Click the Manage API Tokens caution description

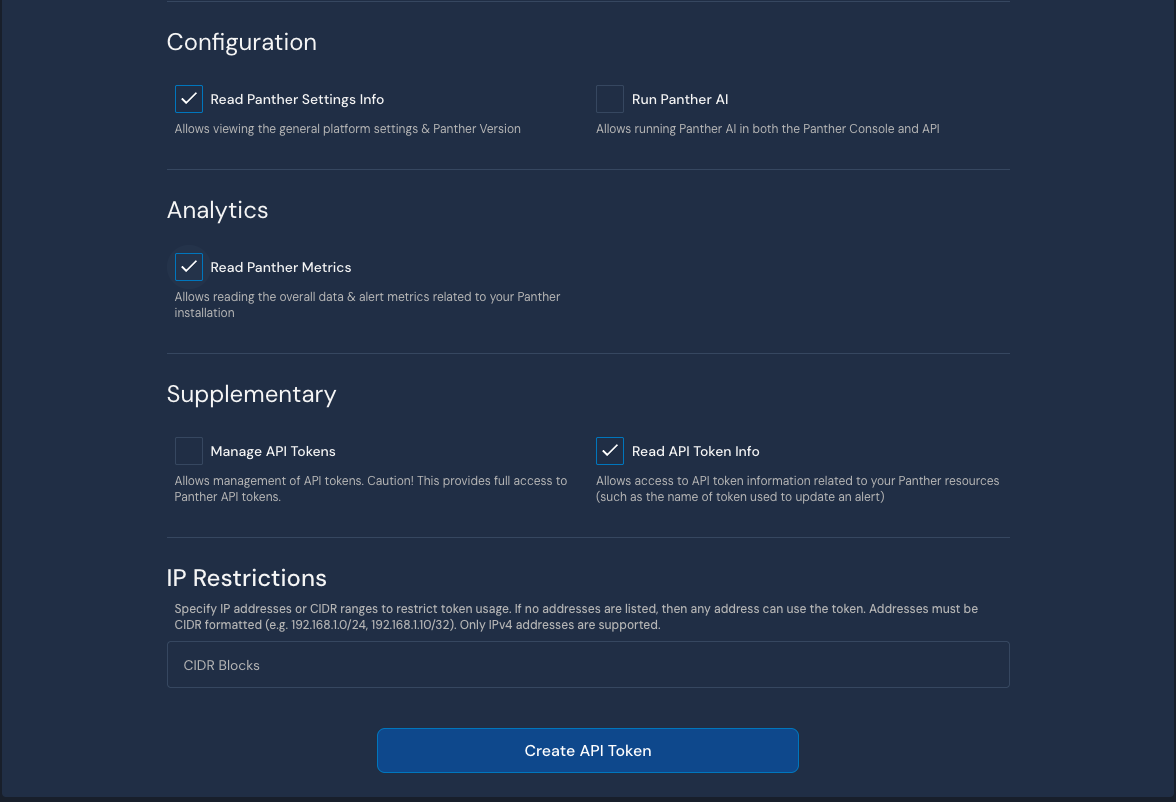coord(370,489)
